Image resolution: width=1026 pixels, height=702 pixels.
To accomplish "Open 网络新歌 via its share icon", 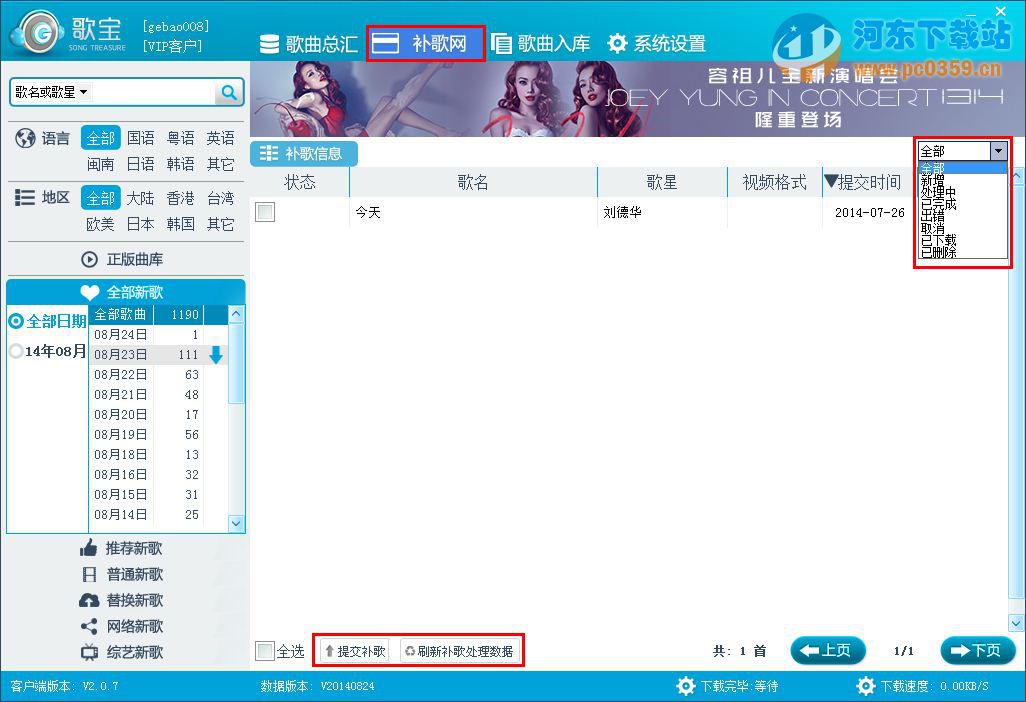I will tap(90, 625).
